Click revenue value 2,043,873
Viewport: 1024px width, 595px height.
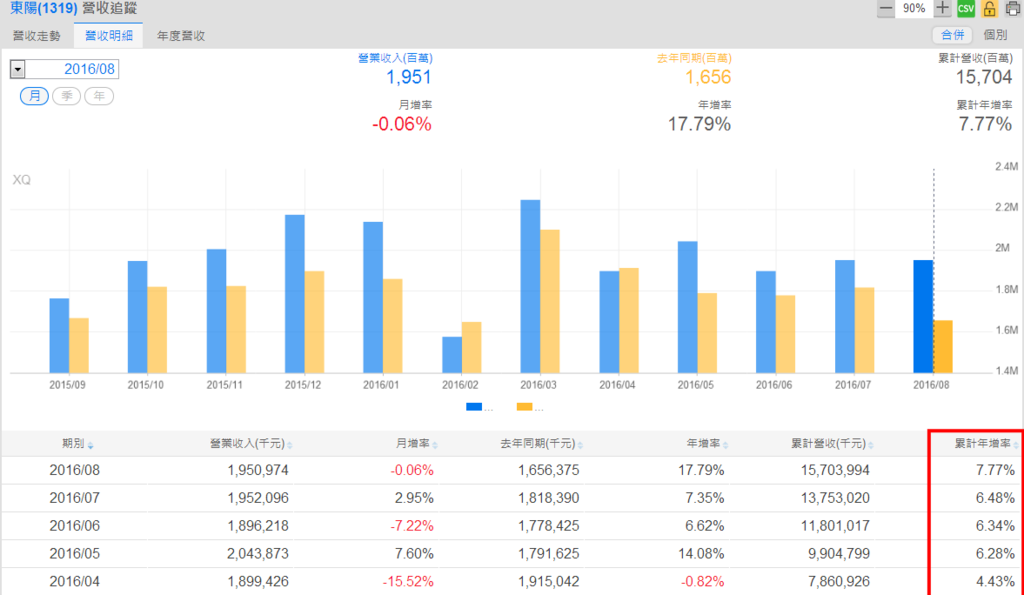point(258,554)
